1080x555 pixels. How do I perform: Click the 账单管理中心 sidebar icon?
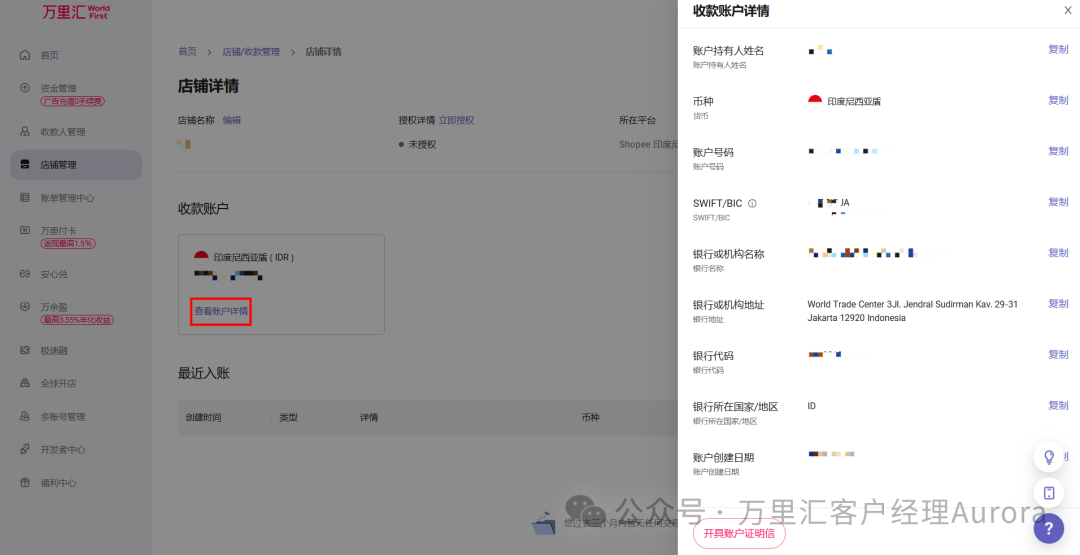coord(25,198)
